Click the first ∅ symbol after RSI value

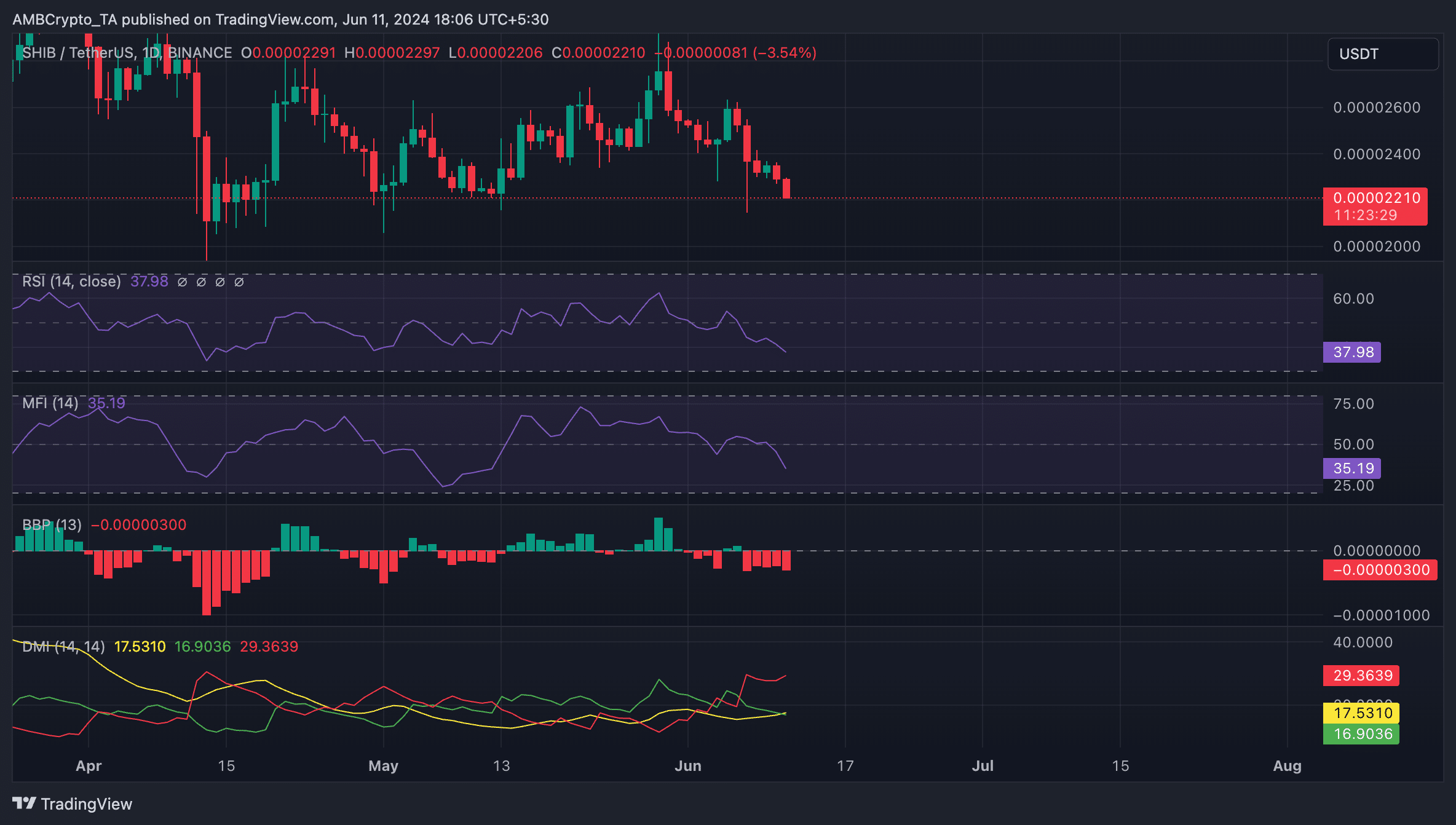(x=182, y=282)
